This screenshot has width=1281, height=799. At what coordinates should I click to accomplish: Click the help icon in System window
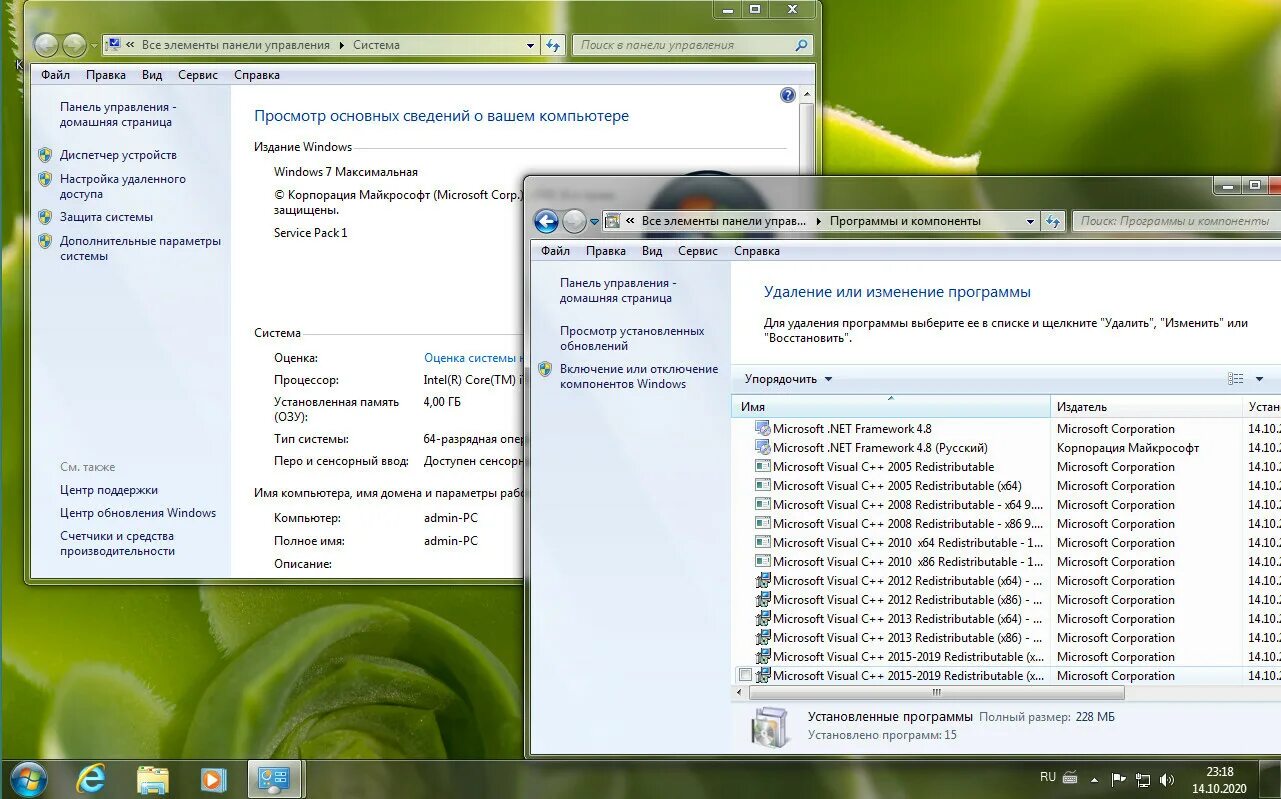pyautogui.click(x=788, y=95)
